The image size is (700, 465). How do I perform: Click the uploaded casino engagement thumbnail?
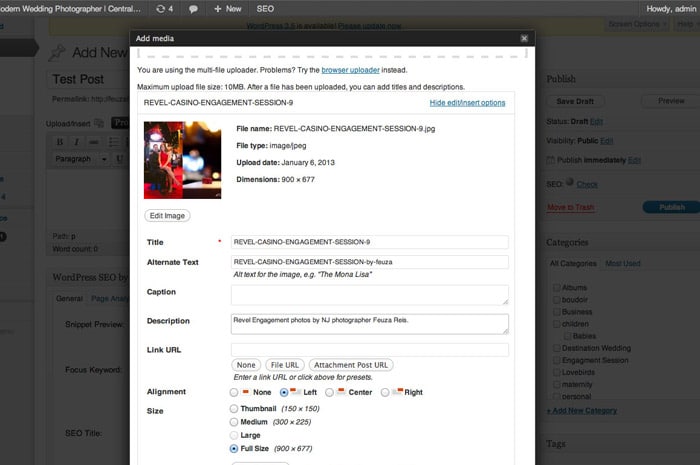coord(182,160)
